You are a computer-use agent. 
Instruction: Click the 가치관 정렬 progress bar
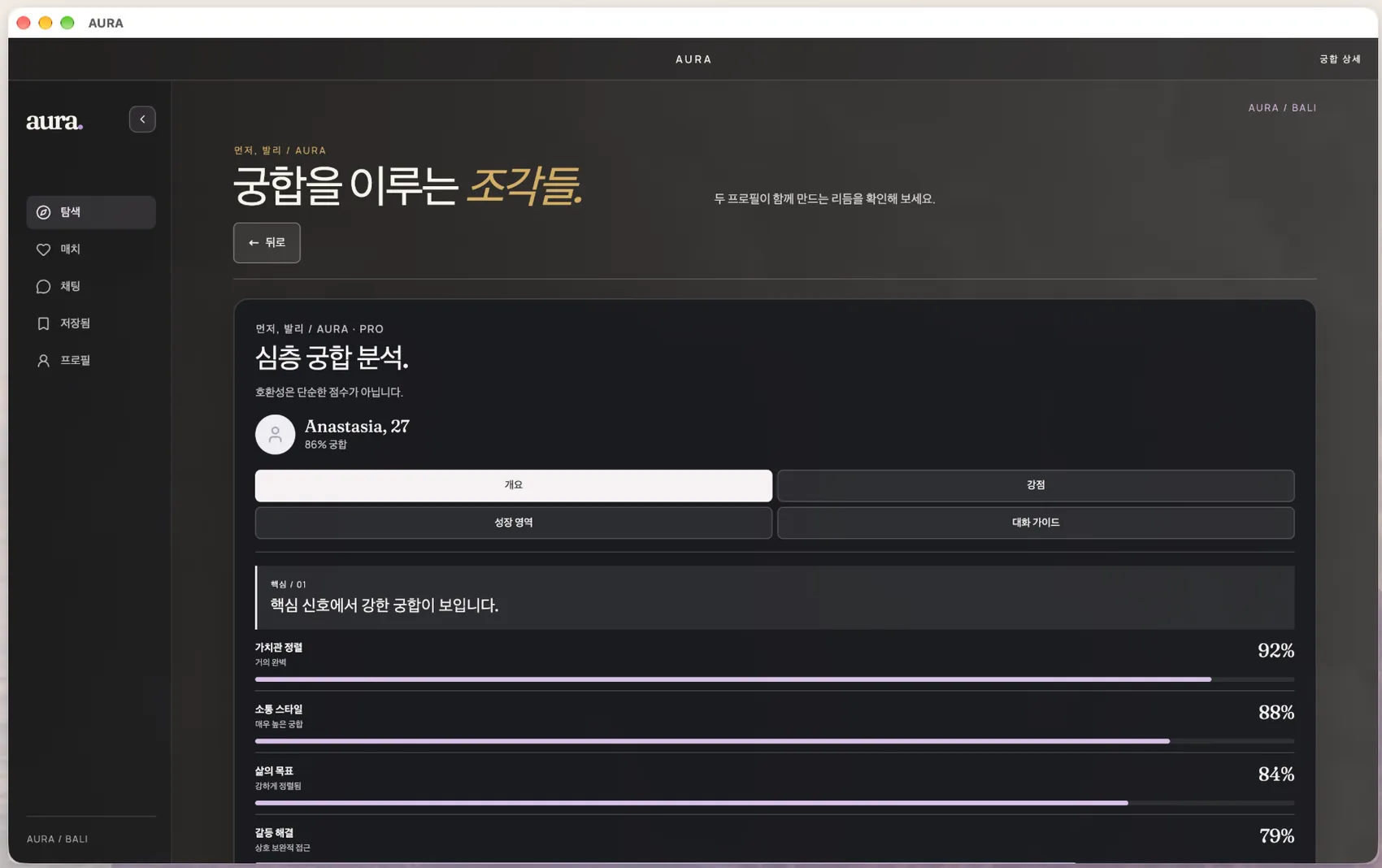(x=775, y=679)
